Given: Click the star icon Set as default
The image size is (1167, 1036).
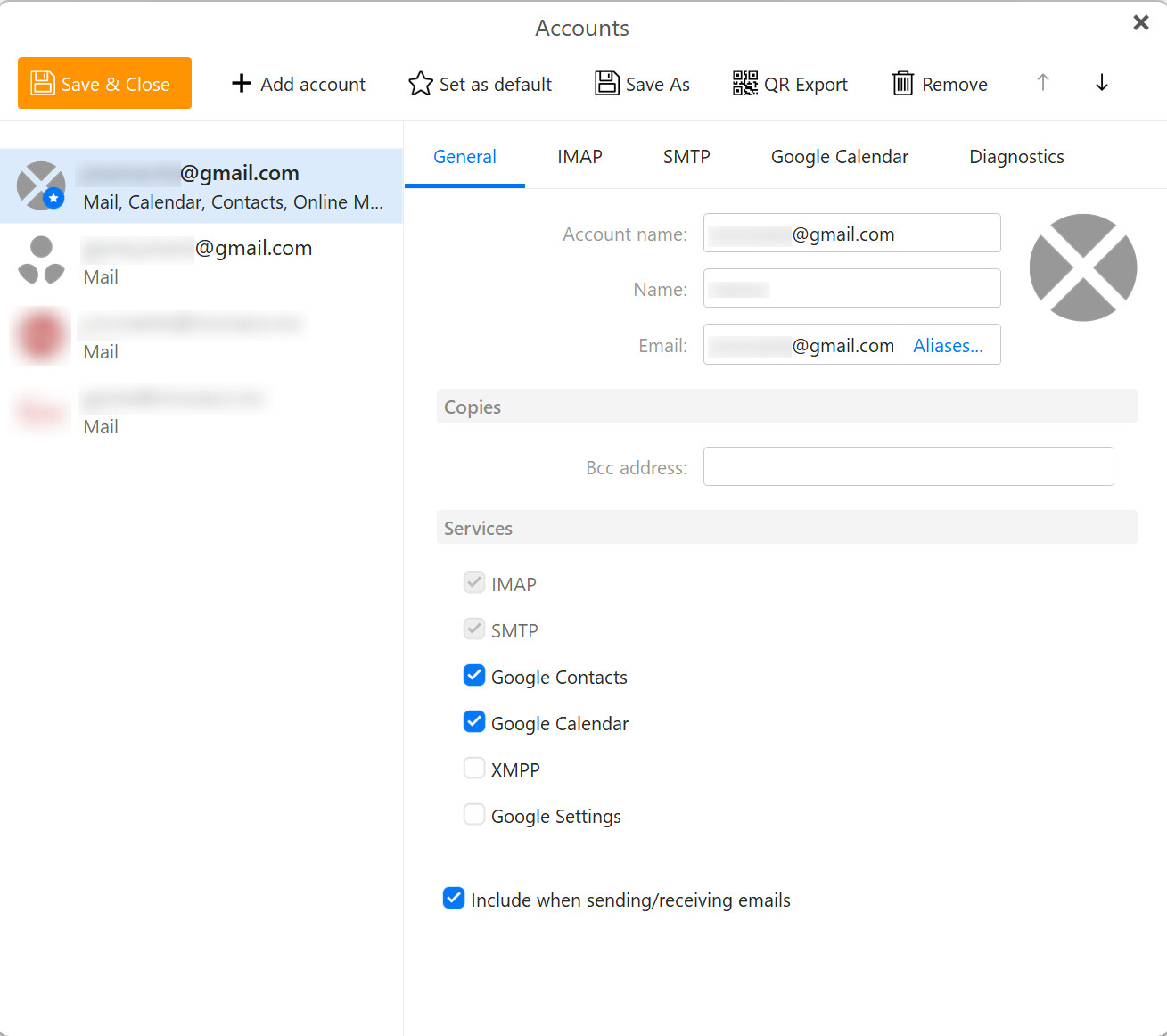Looking at the screenshot, I should click(420, 84).
